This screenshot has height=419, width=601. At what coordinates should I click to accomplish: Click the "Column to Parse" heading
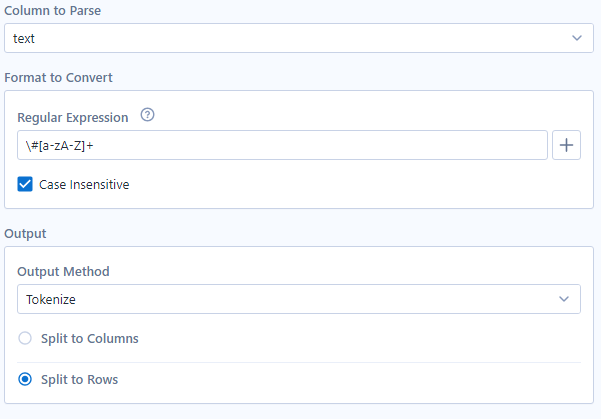pyautogui.click(x=53, y=10)
